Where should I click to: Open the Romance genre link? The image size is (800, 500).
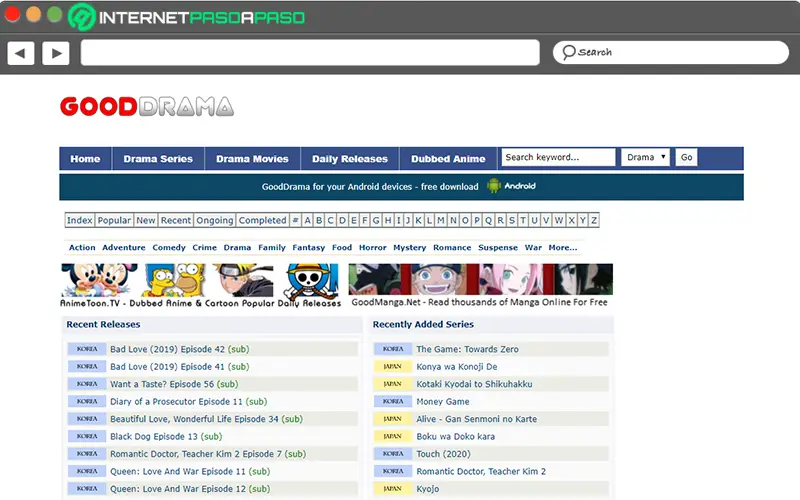pos(452,247)
